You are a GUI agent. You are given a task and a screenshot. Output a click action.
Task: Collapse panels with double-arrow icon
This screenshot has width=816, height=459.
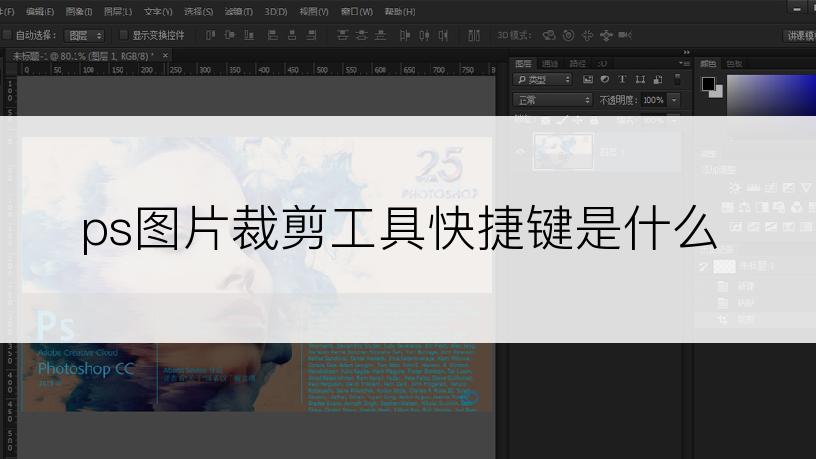tap(686, 52)
